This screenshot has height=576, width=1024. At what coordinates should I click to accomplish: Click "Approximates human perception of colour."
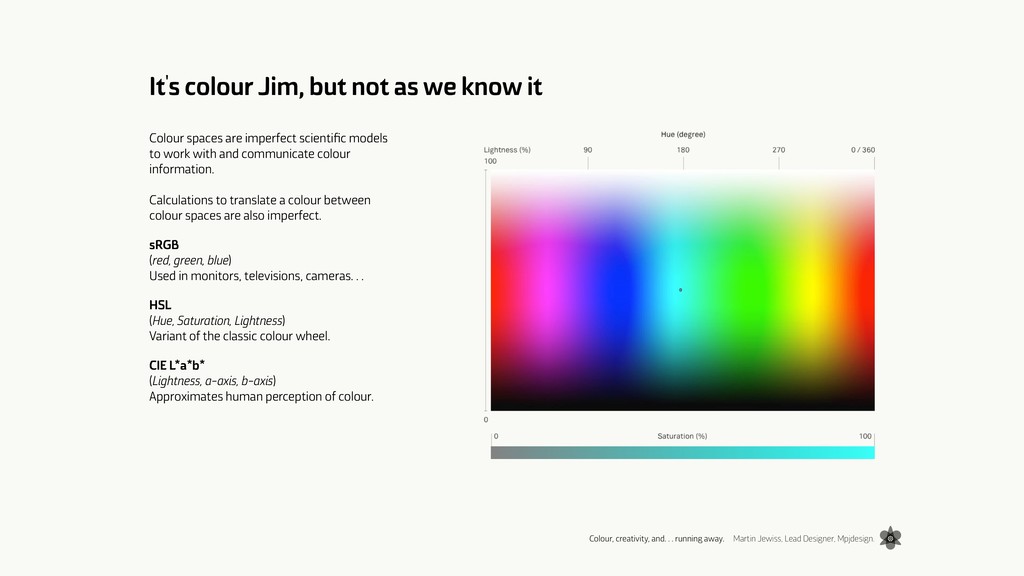261,396
